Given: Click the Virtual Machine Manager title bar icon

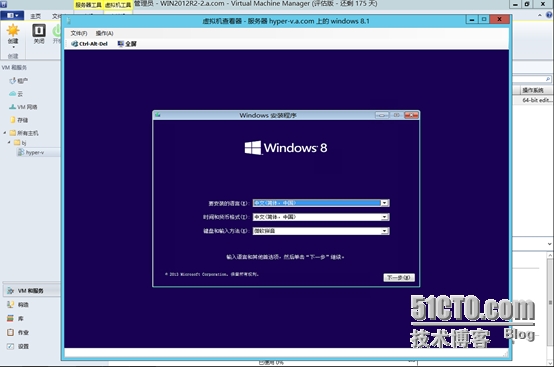Looking at the screenshot, I should (4, 4).
